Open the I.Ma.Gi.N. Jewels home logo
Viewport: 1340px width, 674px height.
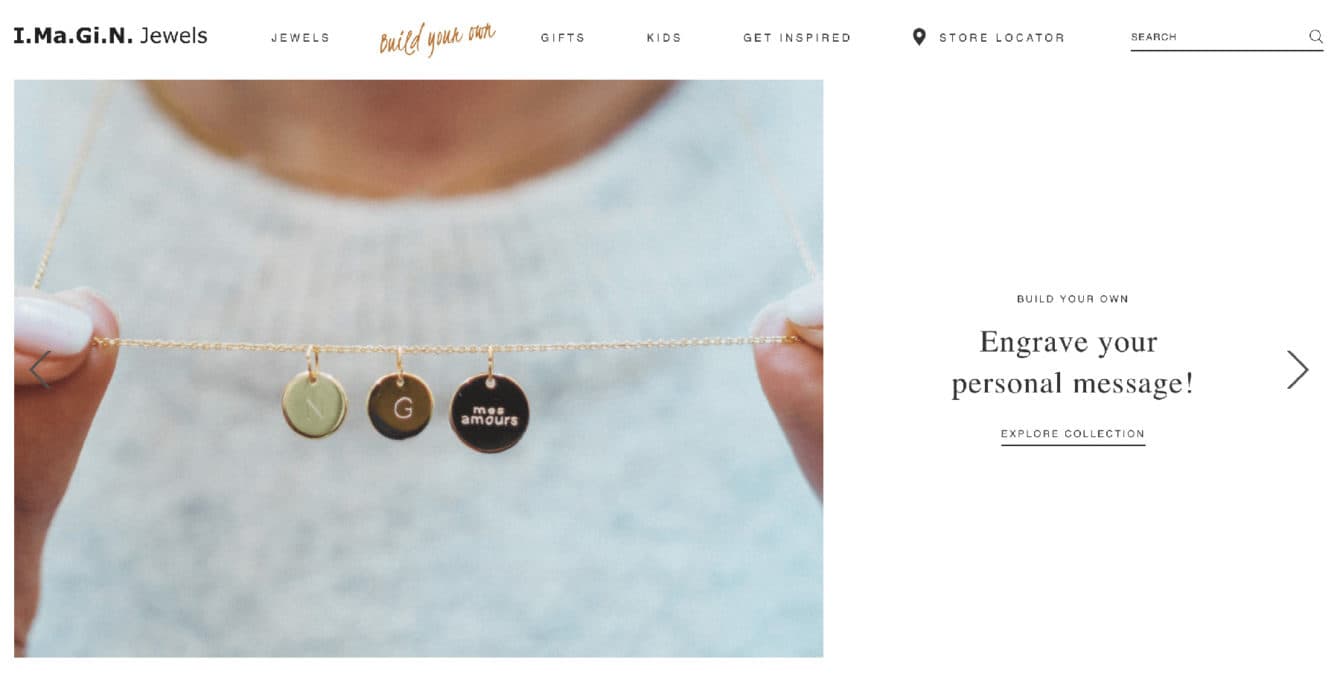click(x=110, y=36)
